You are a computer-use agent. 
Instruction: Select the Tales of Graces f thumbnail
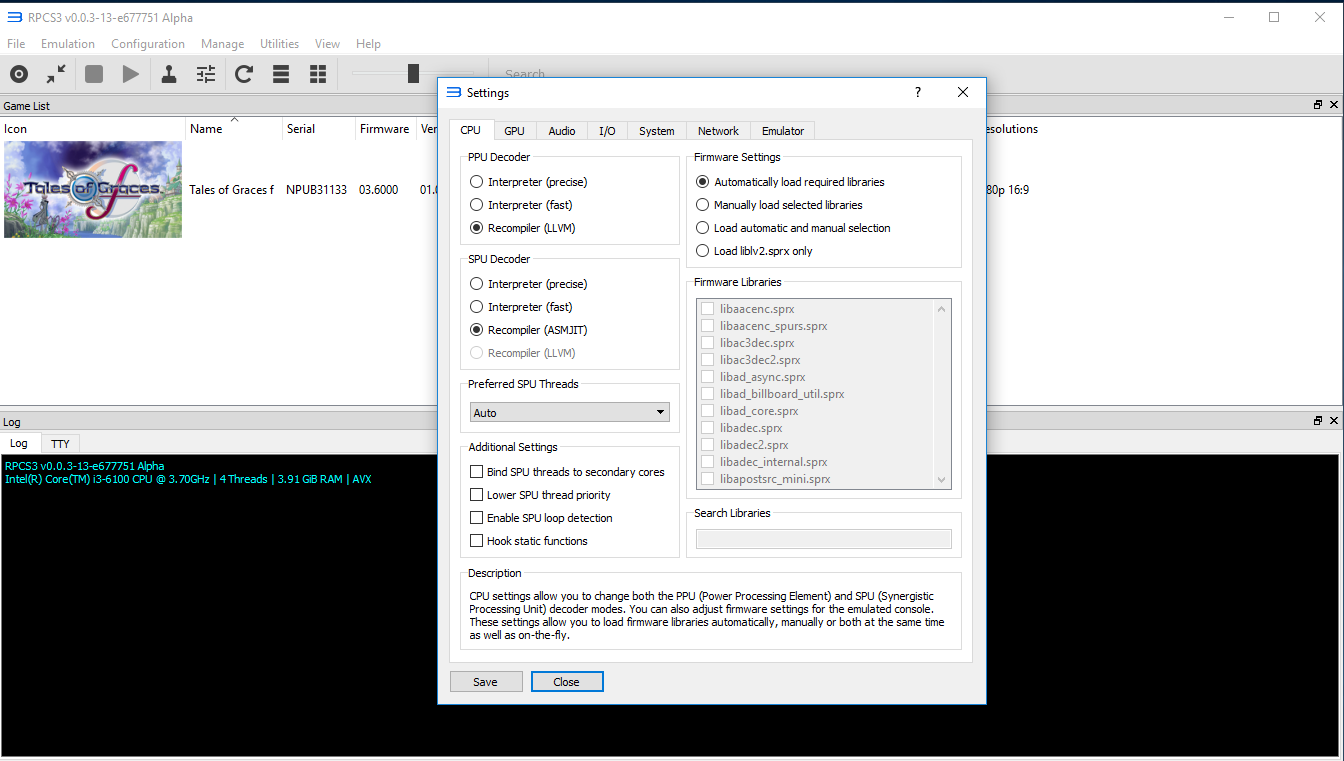pos(93,189)
